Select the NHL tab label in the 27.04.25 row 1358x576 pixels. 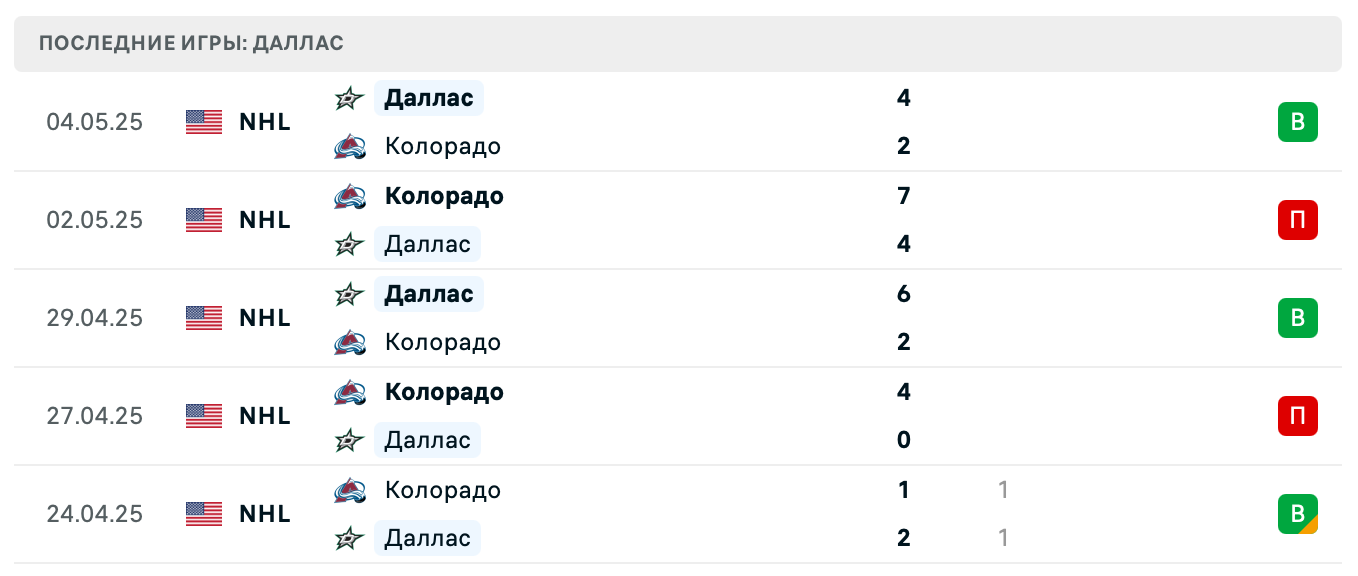[x=263, y=416]
